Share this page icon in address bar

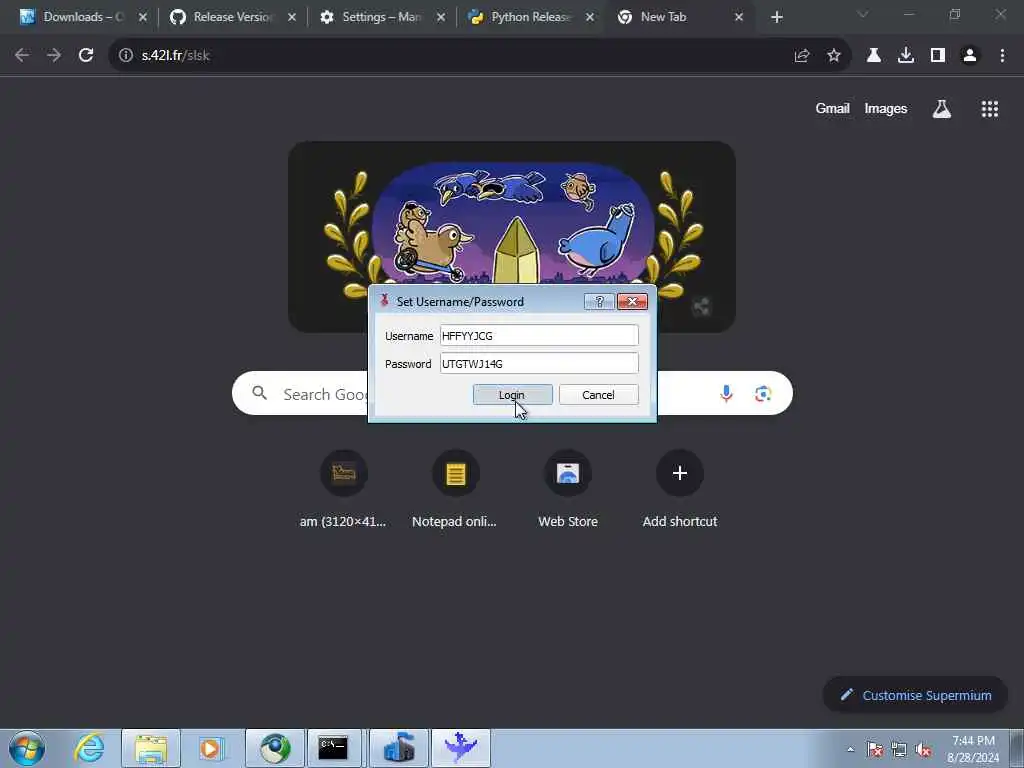click(x=802, y=56)
